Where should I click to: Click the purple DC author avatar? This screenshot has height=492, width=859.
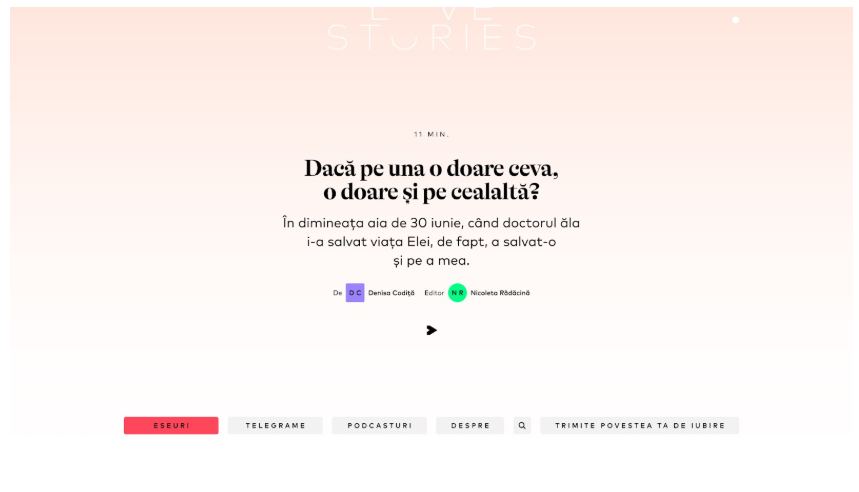coord(355,293)
